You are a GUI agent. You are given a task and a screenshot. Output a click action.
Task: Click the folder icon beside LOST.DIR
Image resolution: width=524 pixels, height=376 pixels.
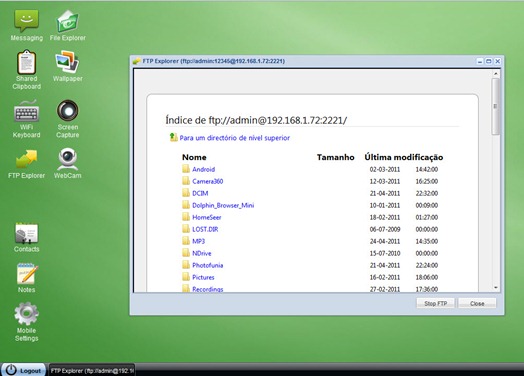pyautogui.click(x=186, y=229)
